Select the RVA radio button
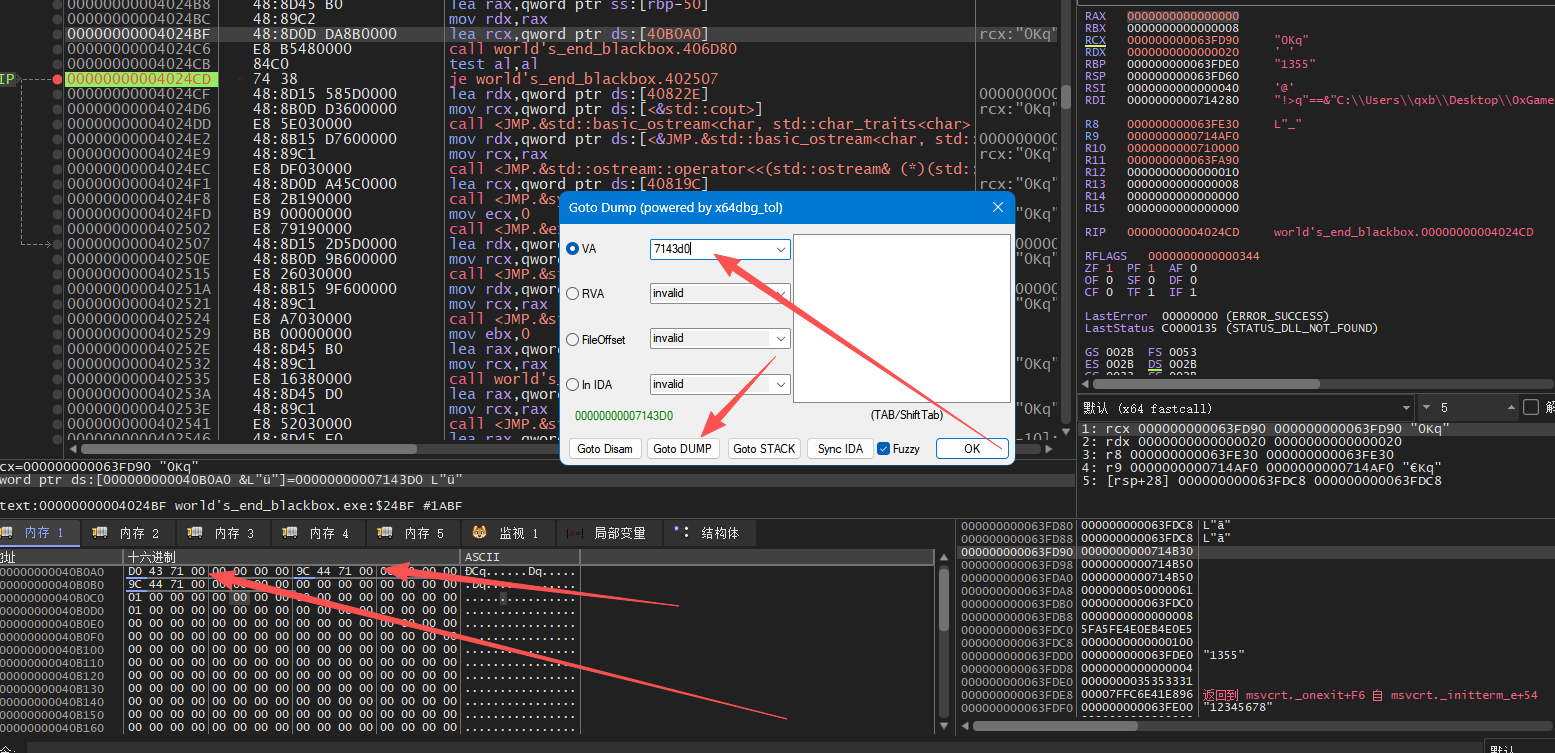 (x=573, y=294)
